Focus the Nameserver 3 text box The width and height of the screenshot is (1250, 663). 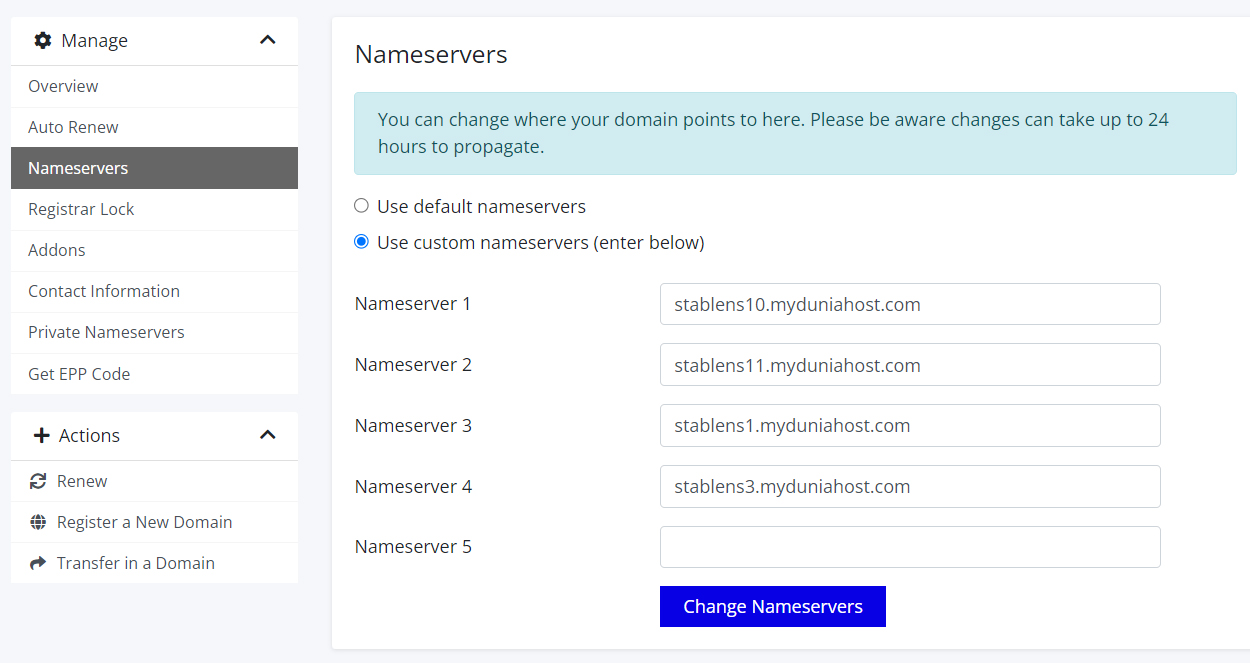point(909,426)
